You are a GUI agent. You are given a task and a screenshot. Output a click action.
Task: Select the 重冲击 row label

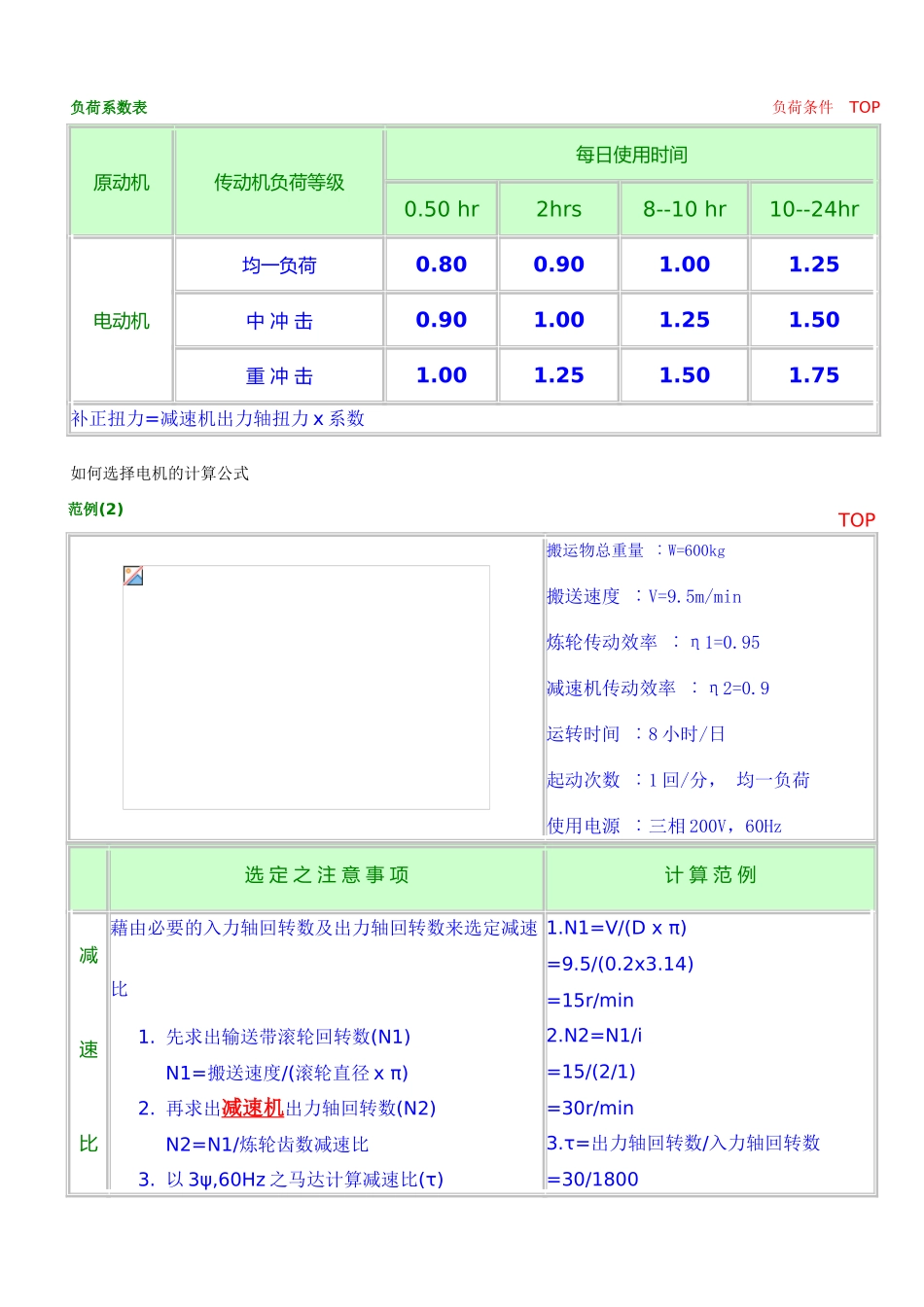[x=279, y=375]
